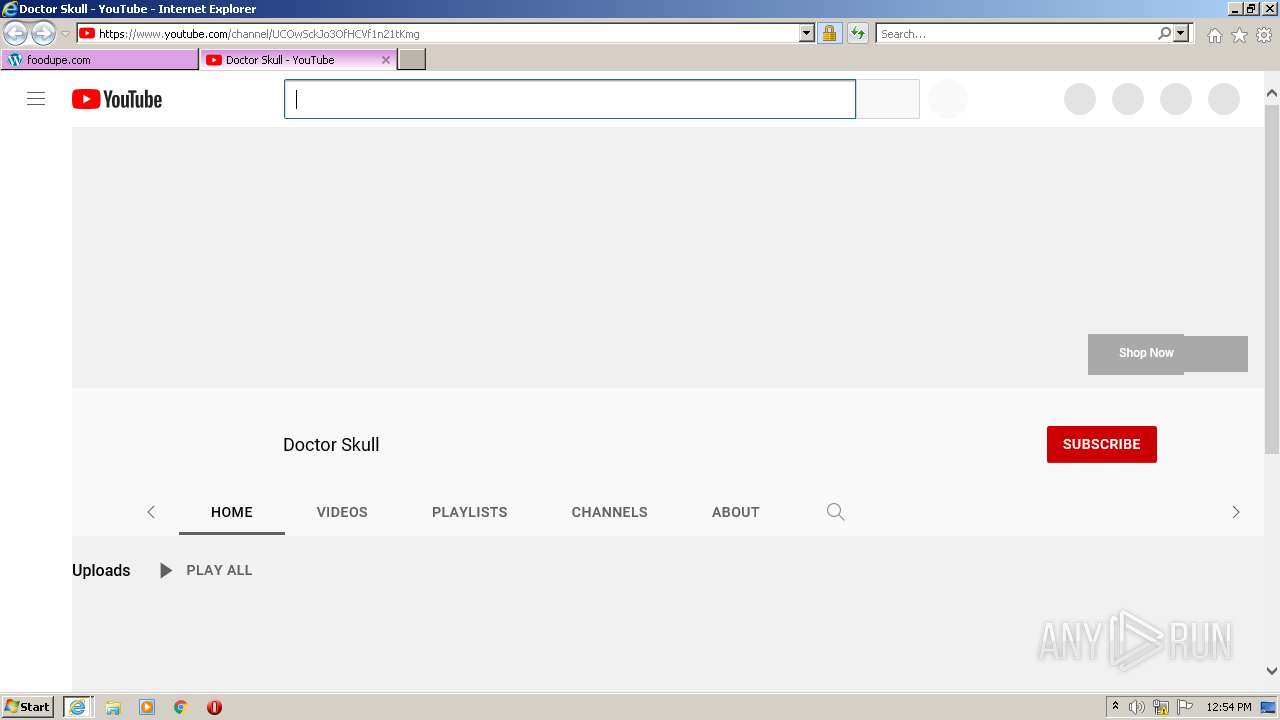Click the vertical scrollbar thumb

pyautogui.click(x=1272, y=278)
